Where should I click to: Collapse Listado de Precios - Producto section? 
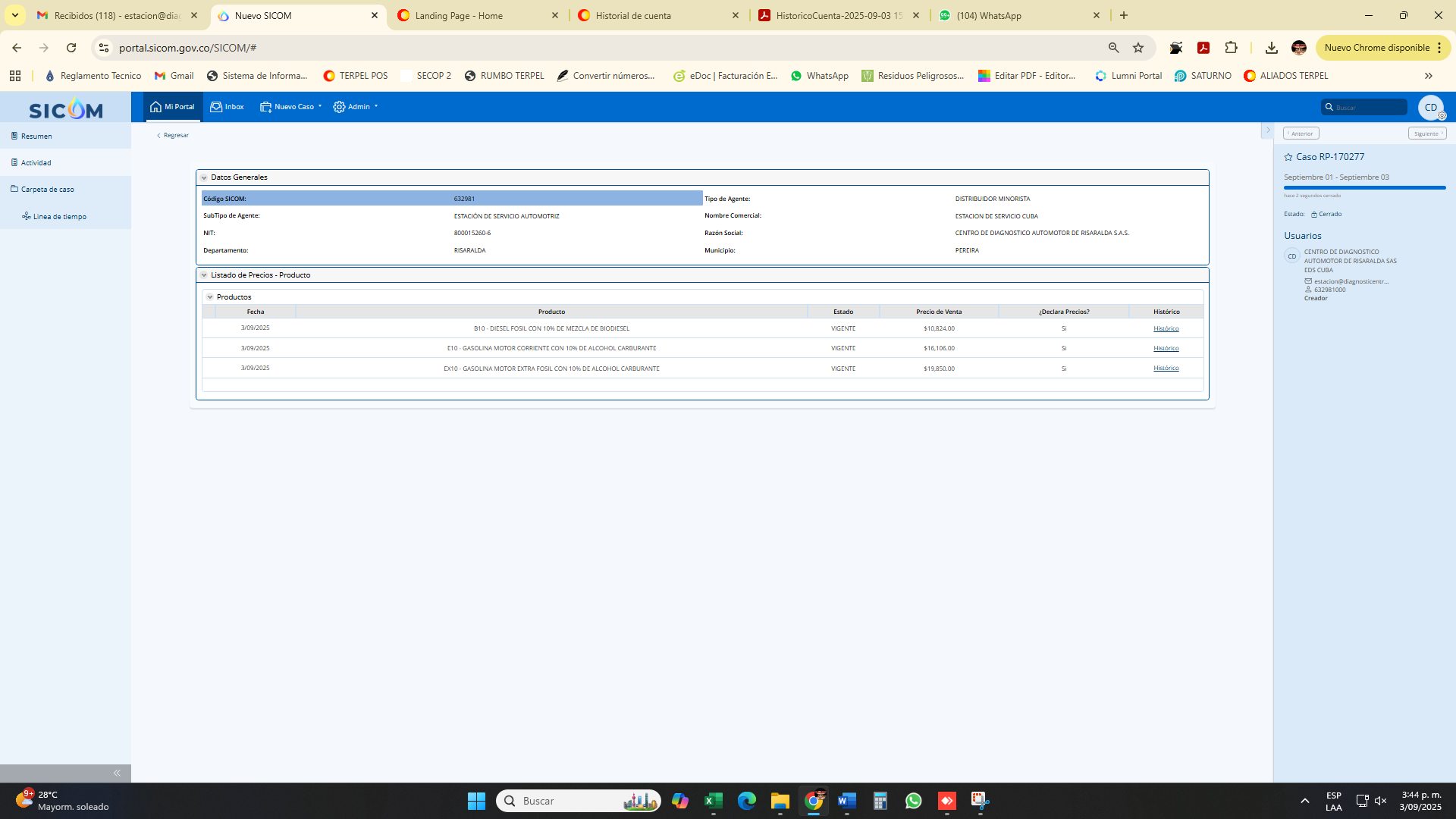(204, 275)
